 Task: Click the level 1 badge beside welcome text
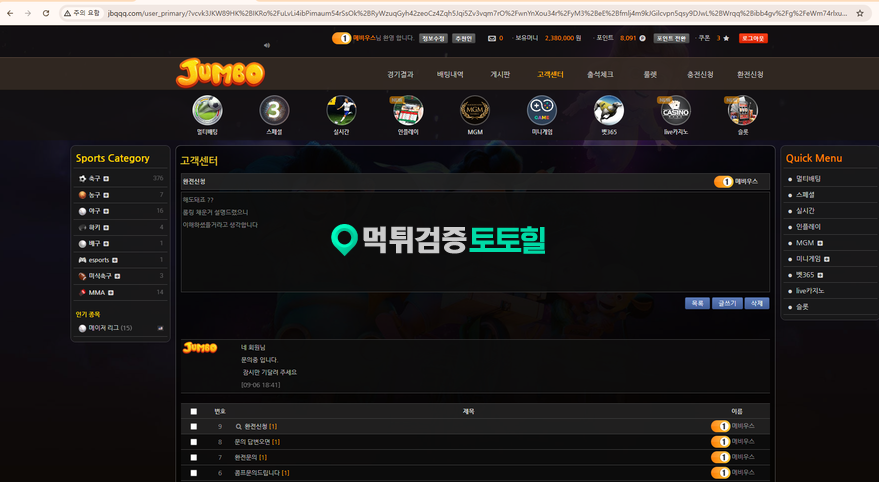pyautogui.click(x=341, y=38)
